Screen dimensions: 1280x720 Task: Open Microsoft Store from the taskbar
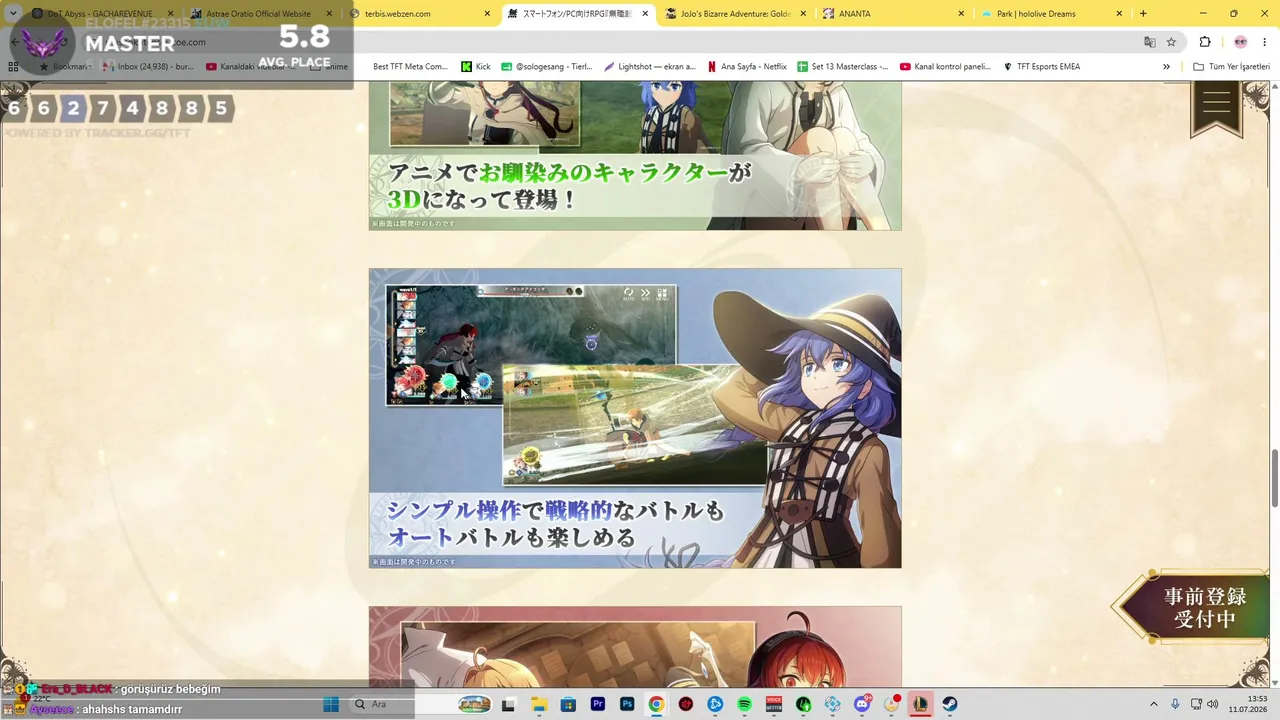[569, 704]
